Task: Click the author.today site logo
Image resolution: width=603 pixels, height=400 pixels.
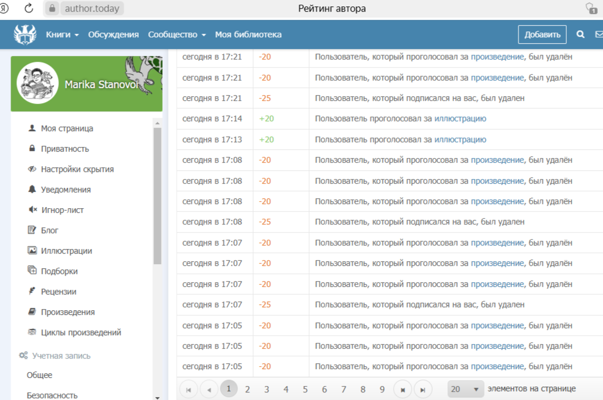Action: [24, 35]
